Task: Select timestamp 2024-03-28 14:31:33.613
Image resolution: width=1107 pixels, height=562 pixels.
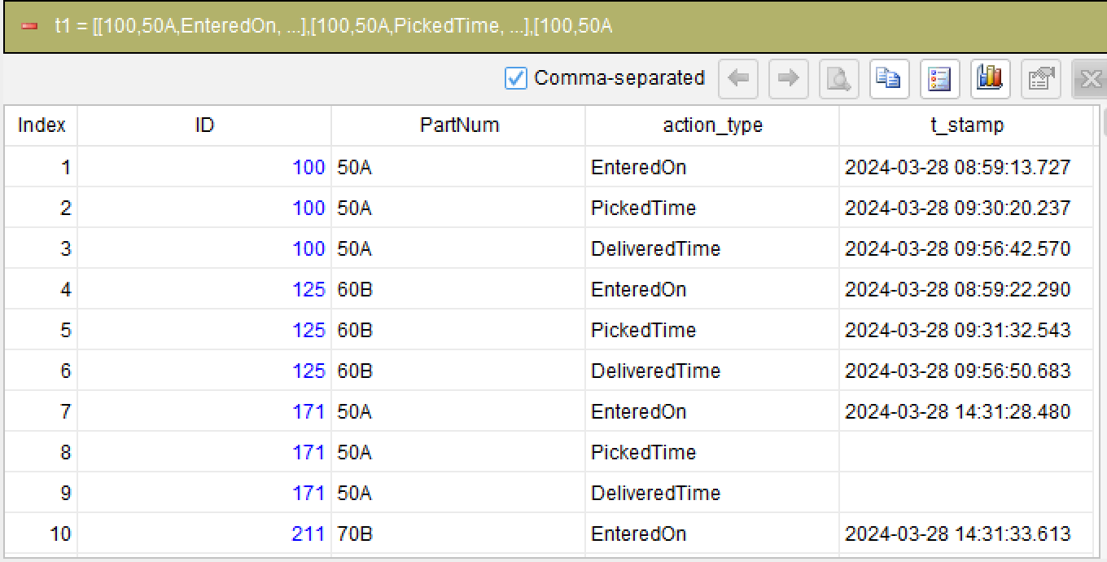Action: point(957,534)
